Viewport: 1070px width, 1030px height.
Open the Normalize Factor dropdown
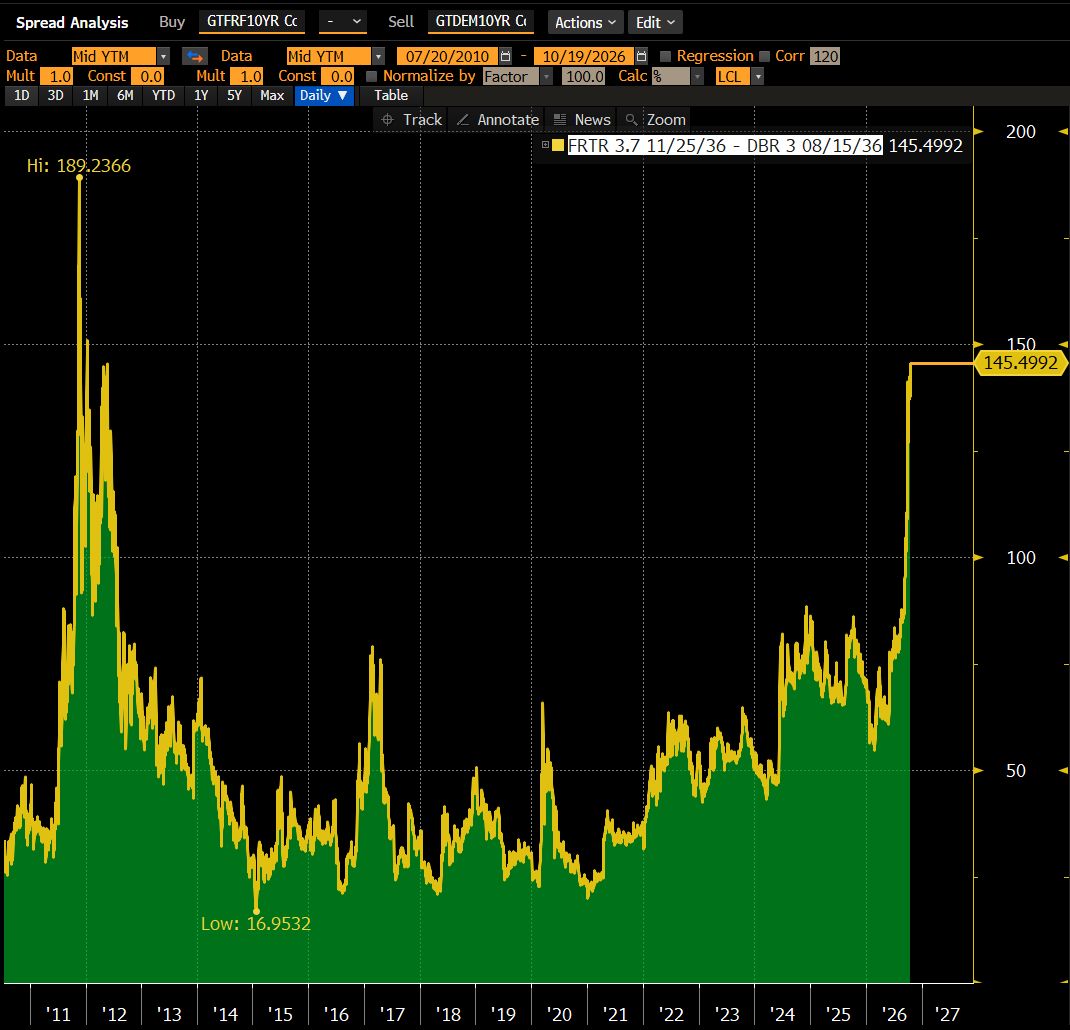546,76
